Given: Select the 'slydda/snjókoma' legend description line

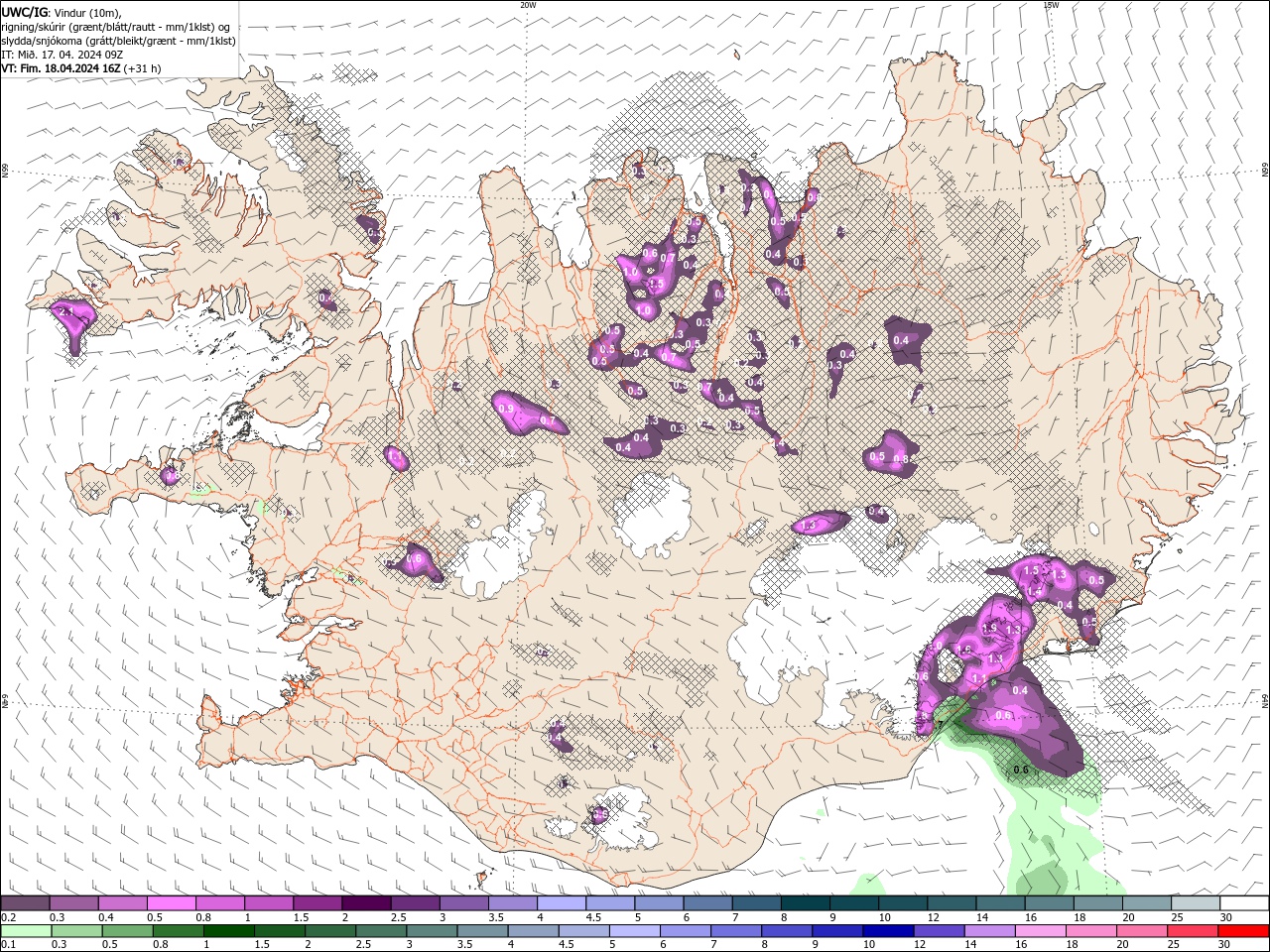Looking at the screenshot, I should [x=119, y=41].
